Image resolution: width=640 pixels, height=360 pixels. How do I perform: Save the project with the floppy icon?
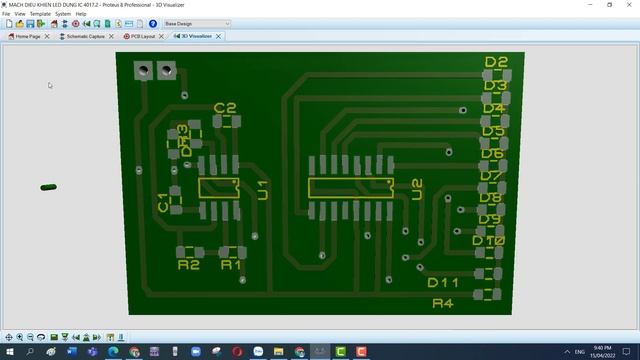click(30, 24)
